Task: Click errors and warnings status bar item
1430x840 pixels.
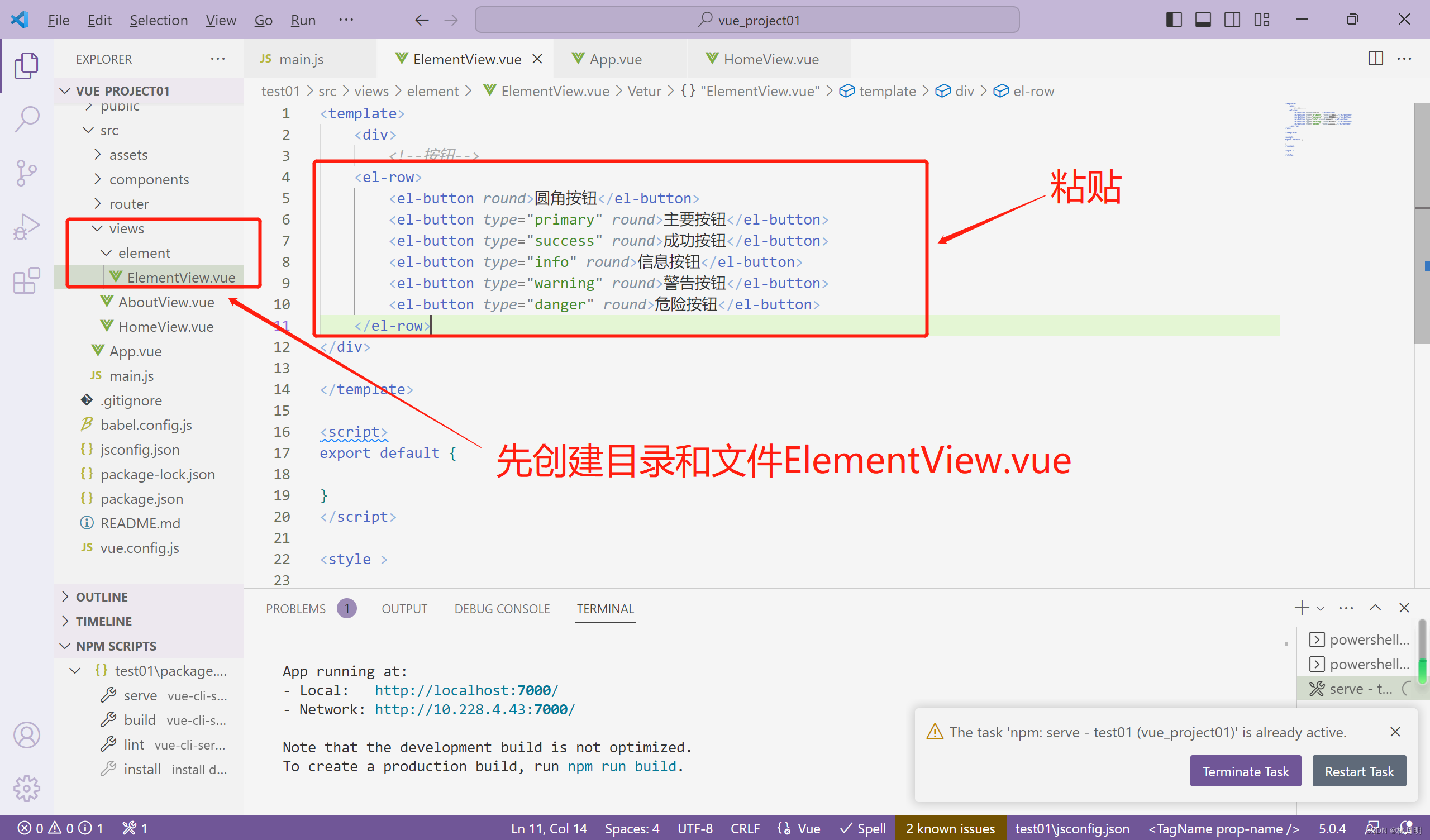Action: (60, 829)
